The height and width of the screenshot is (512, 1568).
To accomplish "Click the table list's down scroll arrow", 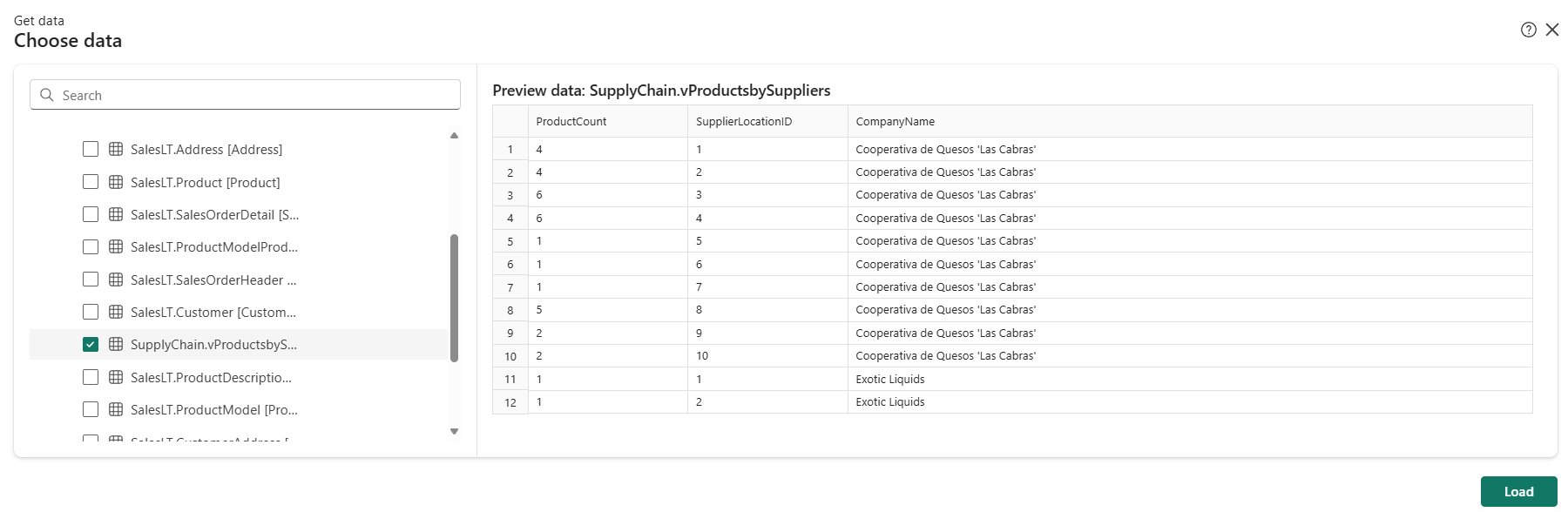I will coord(454,431).
